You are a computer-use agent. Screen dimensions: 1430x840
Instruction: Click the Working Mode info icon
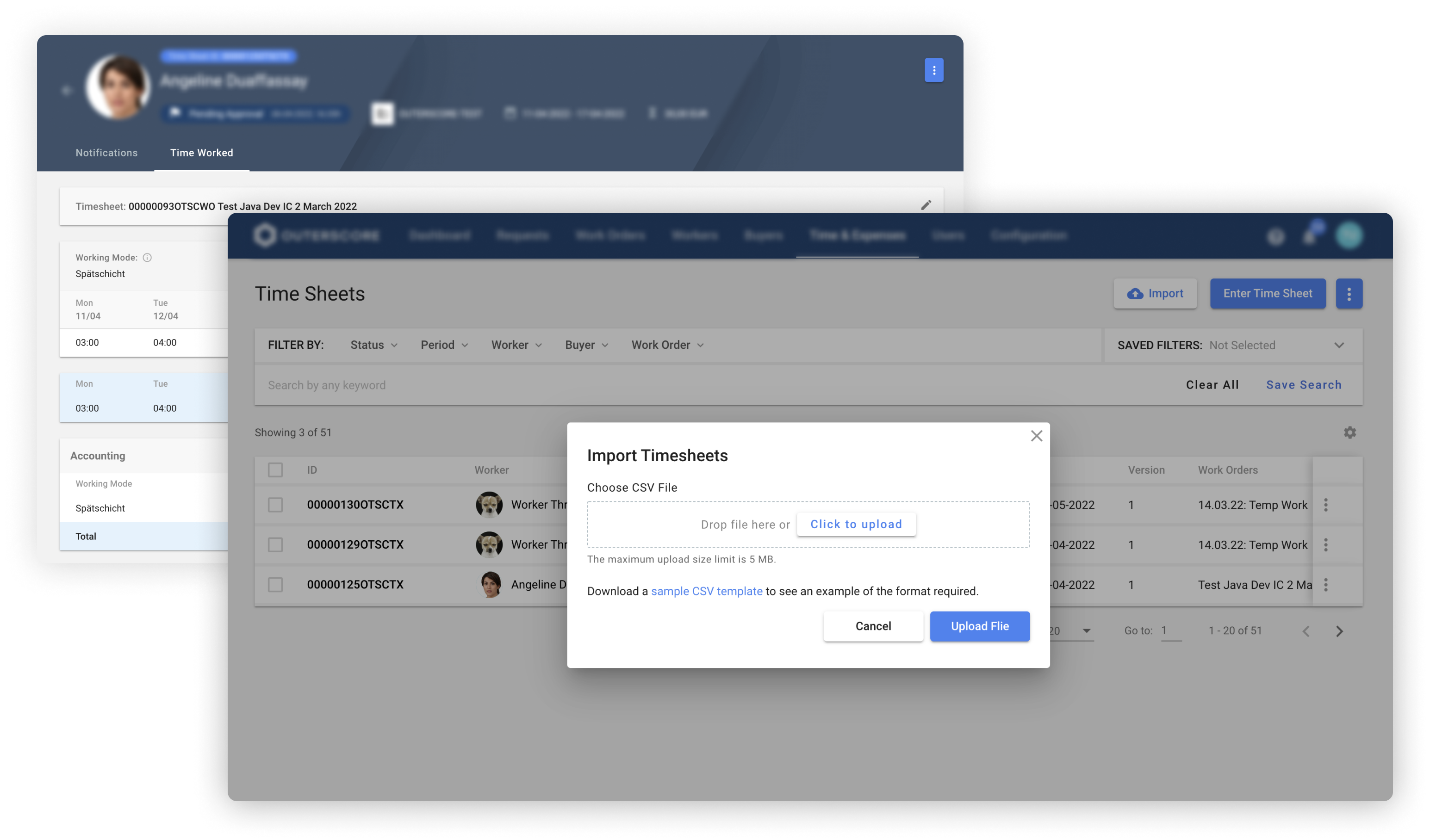(x=147, y=258)
